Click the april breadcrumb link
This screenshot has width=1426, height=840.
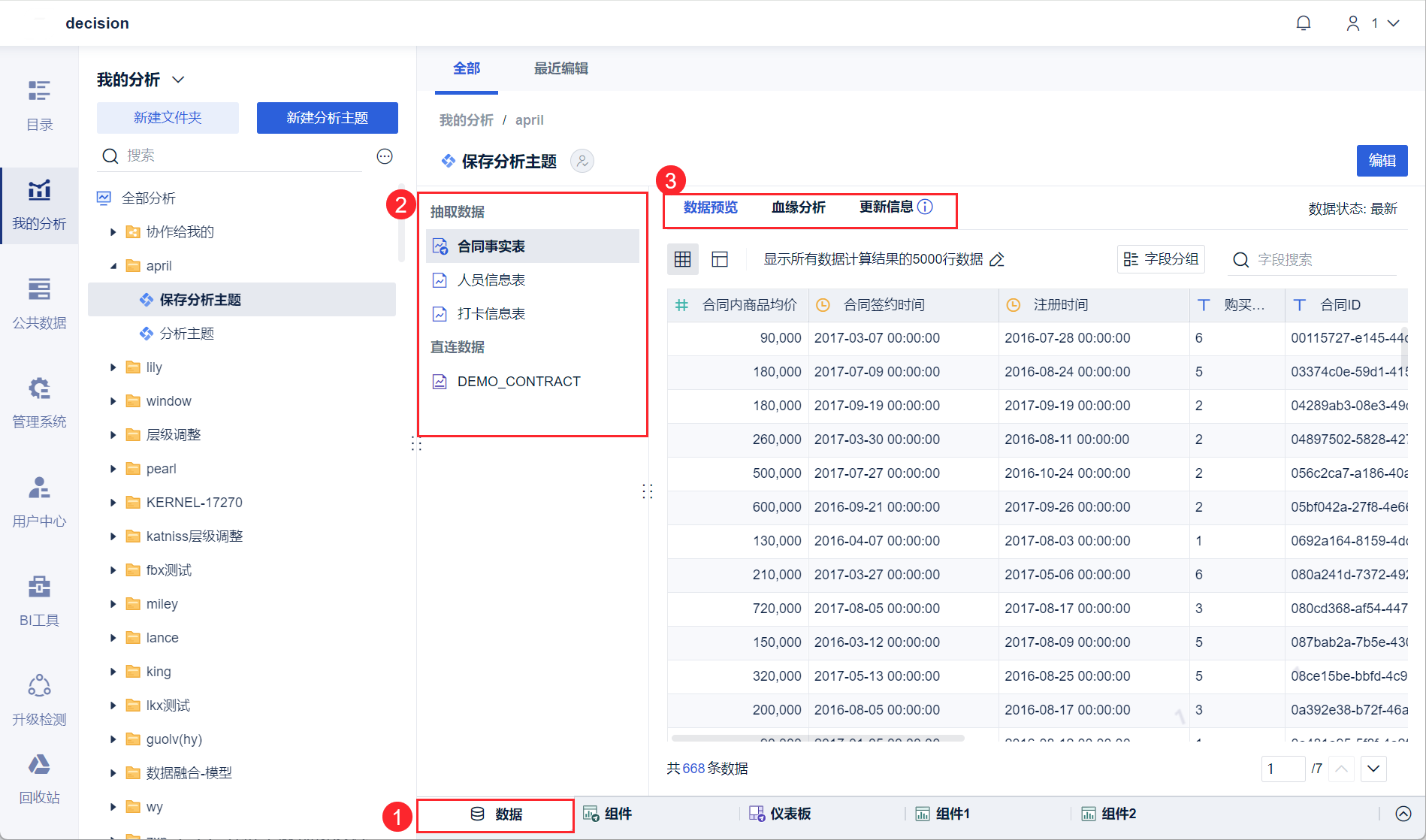pyautogui.click(x=530, y=120)
